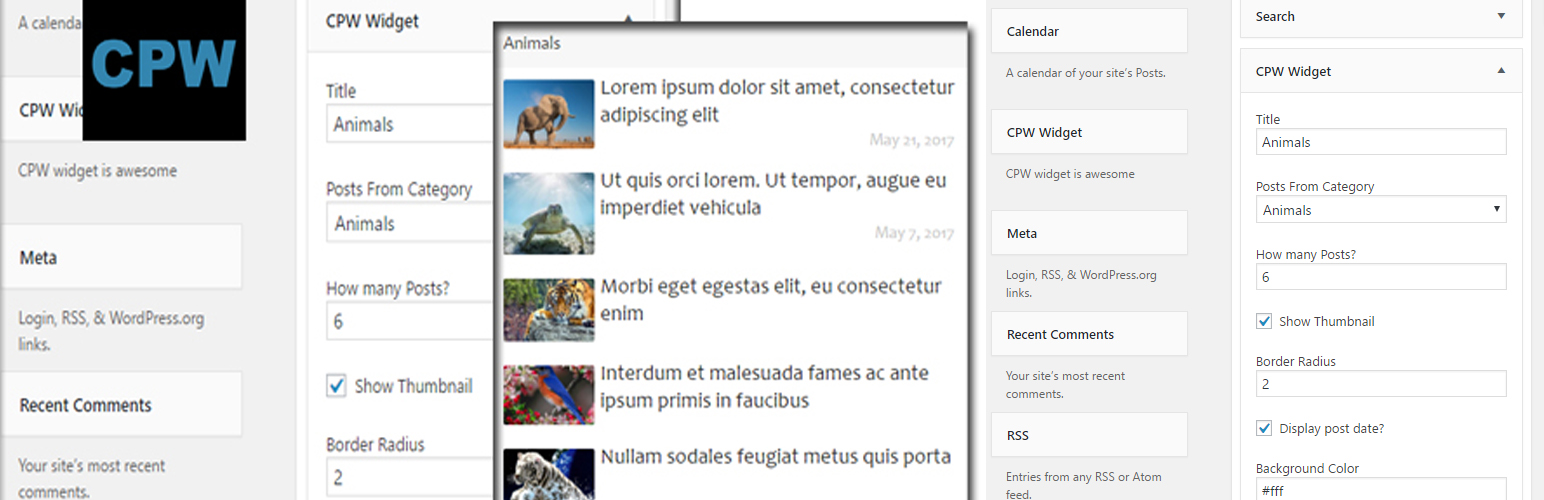Click the Border Radius label in the enlarged form
The image size is (1544, 500).
coord(375,444)
